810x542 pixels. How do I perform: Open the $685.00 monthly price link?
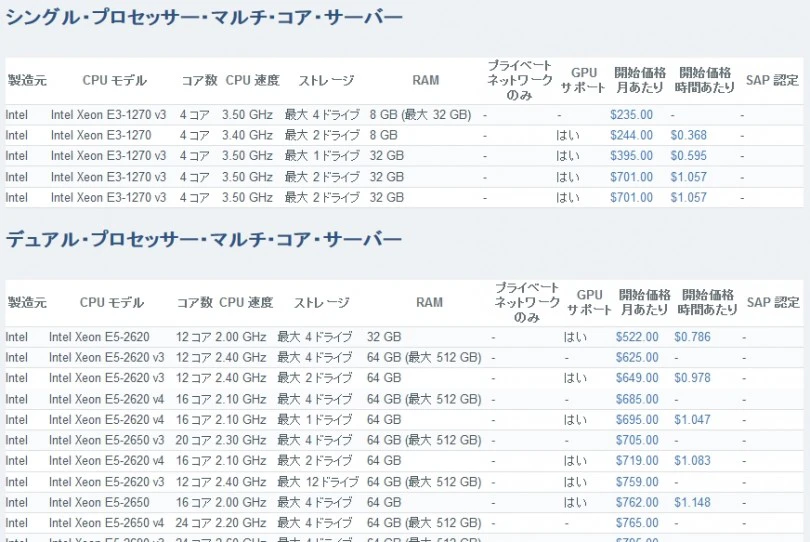637,399
